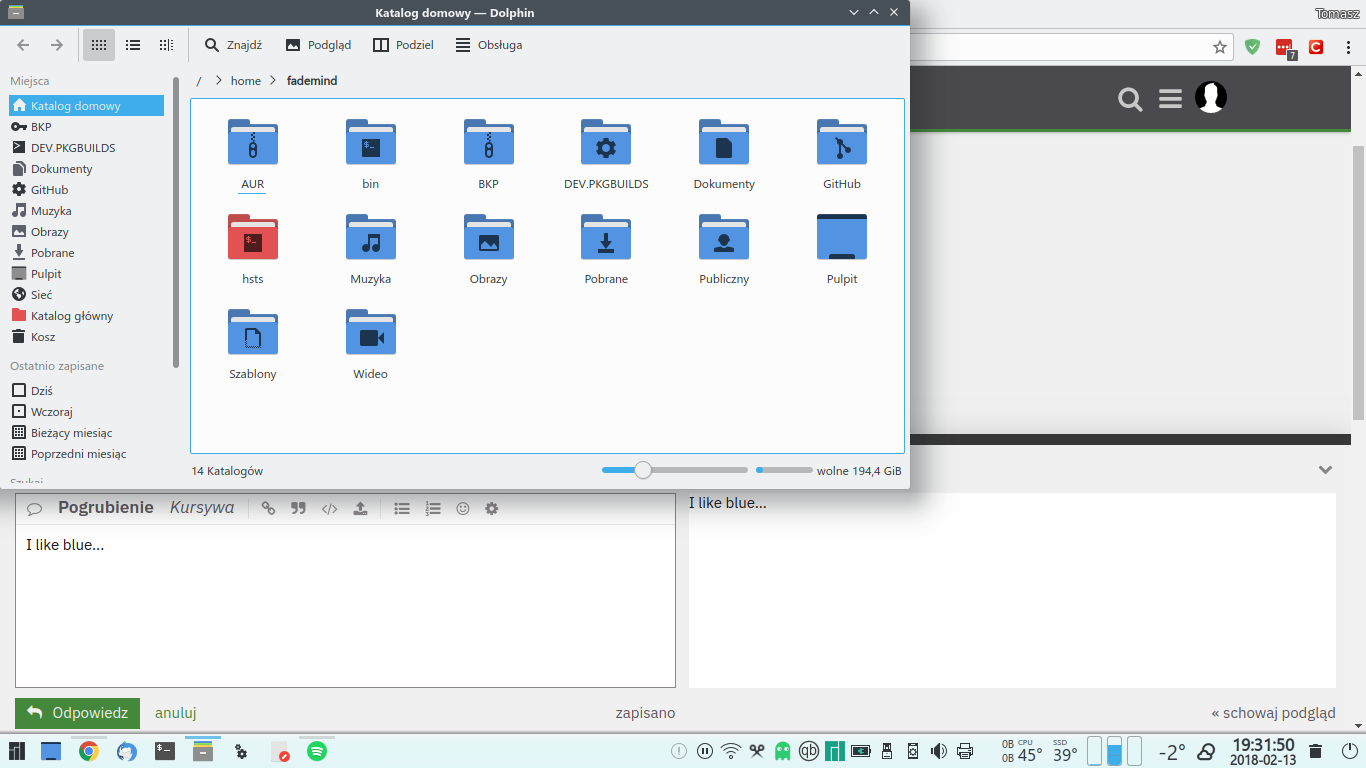Screen dimensions: 1366x768
Task: Switch to Kursywa italic formatting
Action: point(202,507)
